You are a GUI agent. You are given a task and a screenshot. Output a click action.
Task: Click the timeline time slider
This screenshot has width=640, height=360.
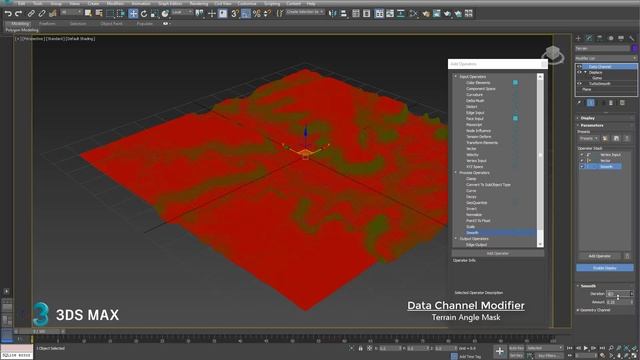[x=39, y=332]
